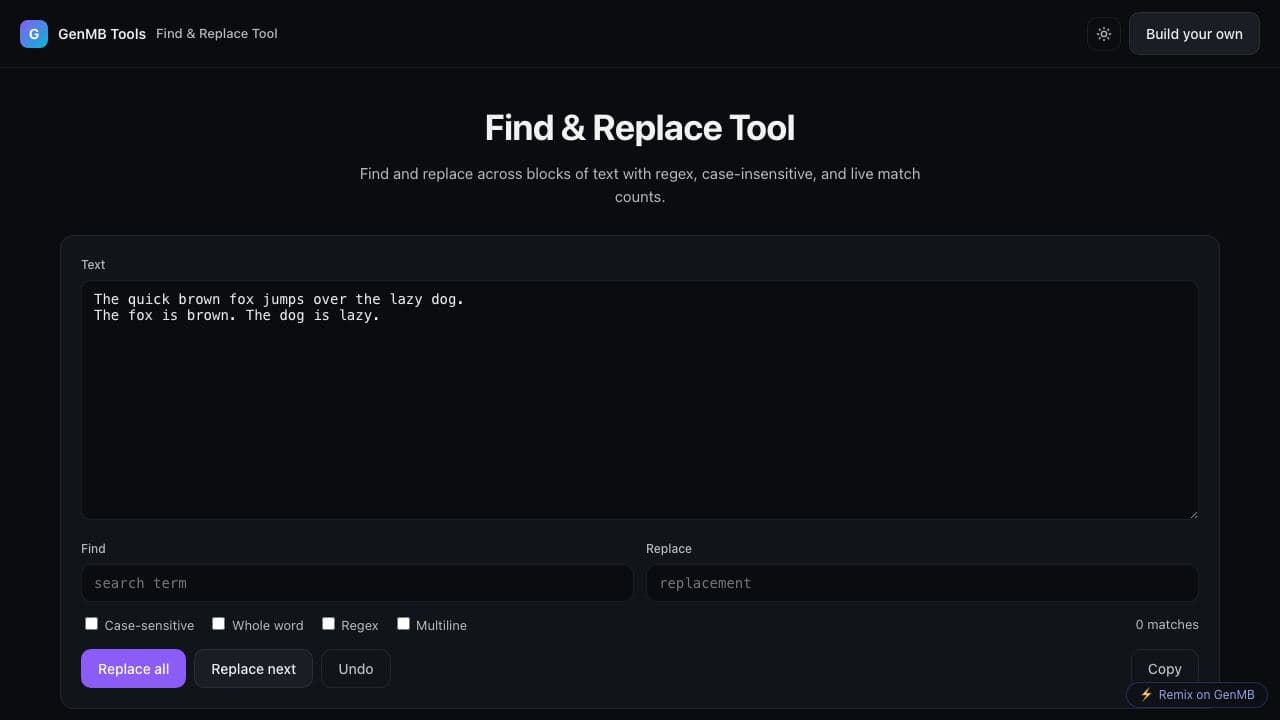Grab the text area resize handle
Screen dimensions: 1280x720
point(1192,513)
